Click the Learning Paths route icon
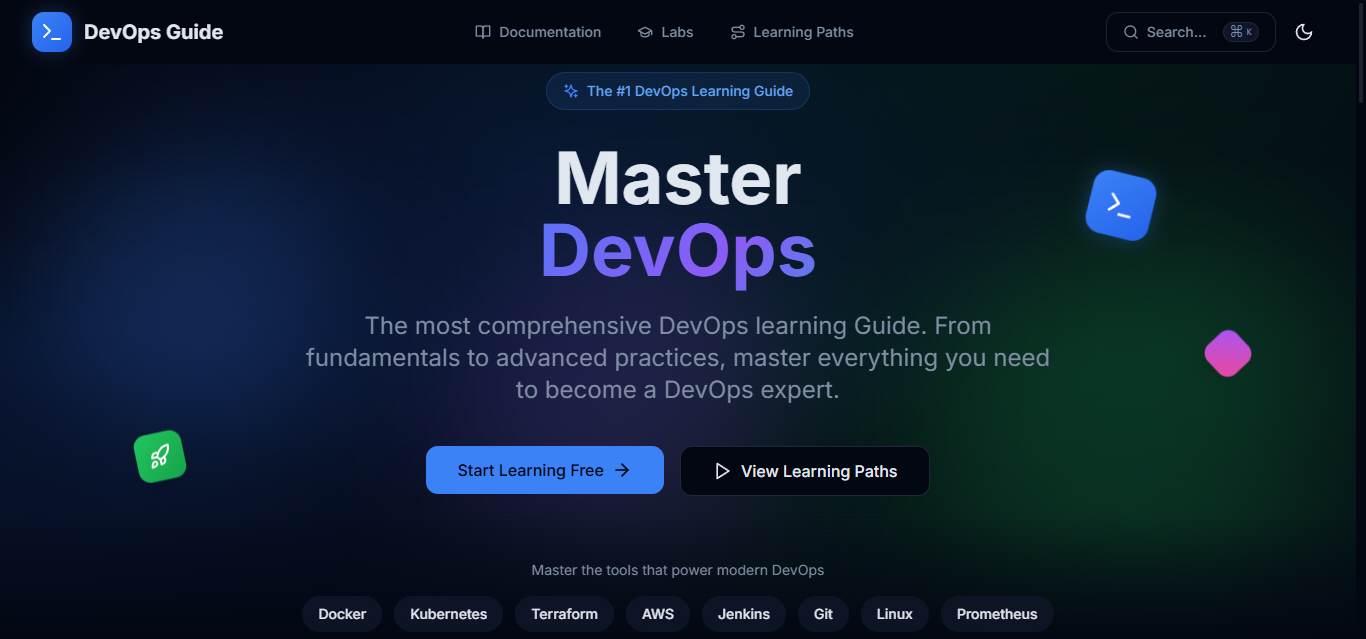 (737, 31)
